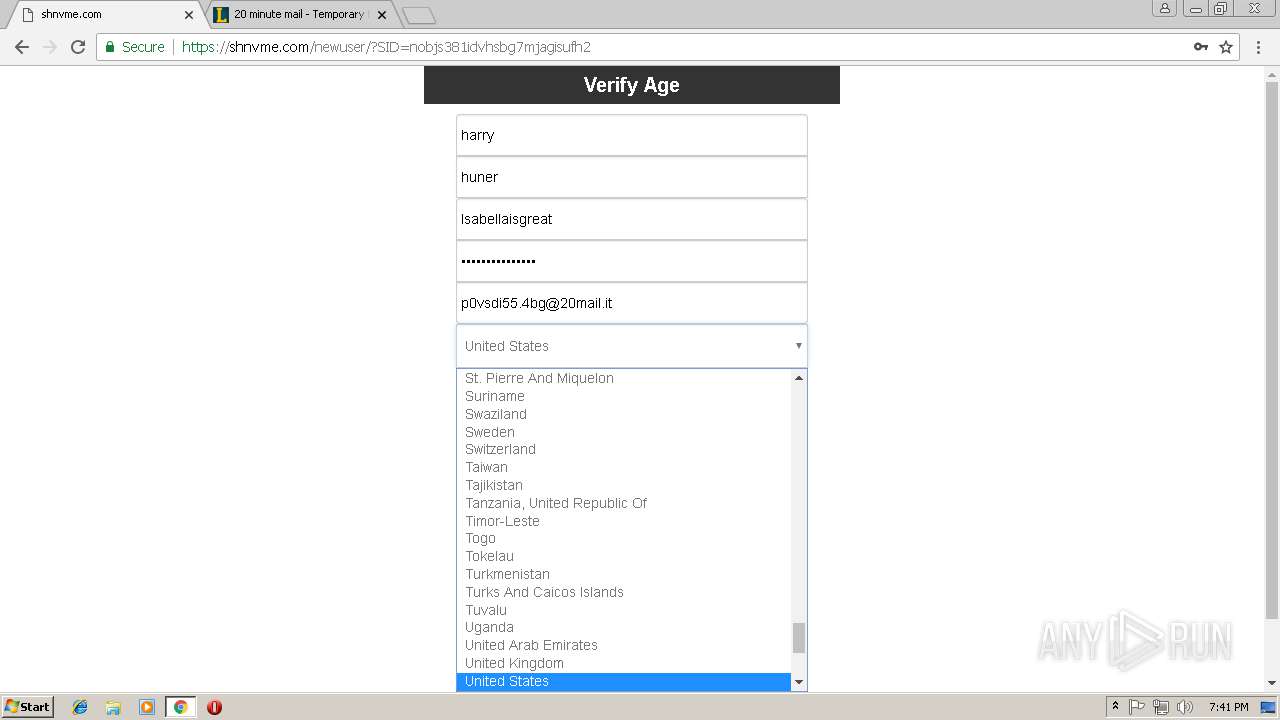
Task: Select the highlighted United States option
Action: click(624, 681)
